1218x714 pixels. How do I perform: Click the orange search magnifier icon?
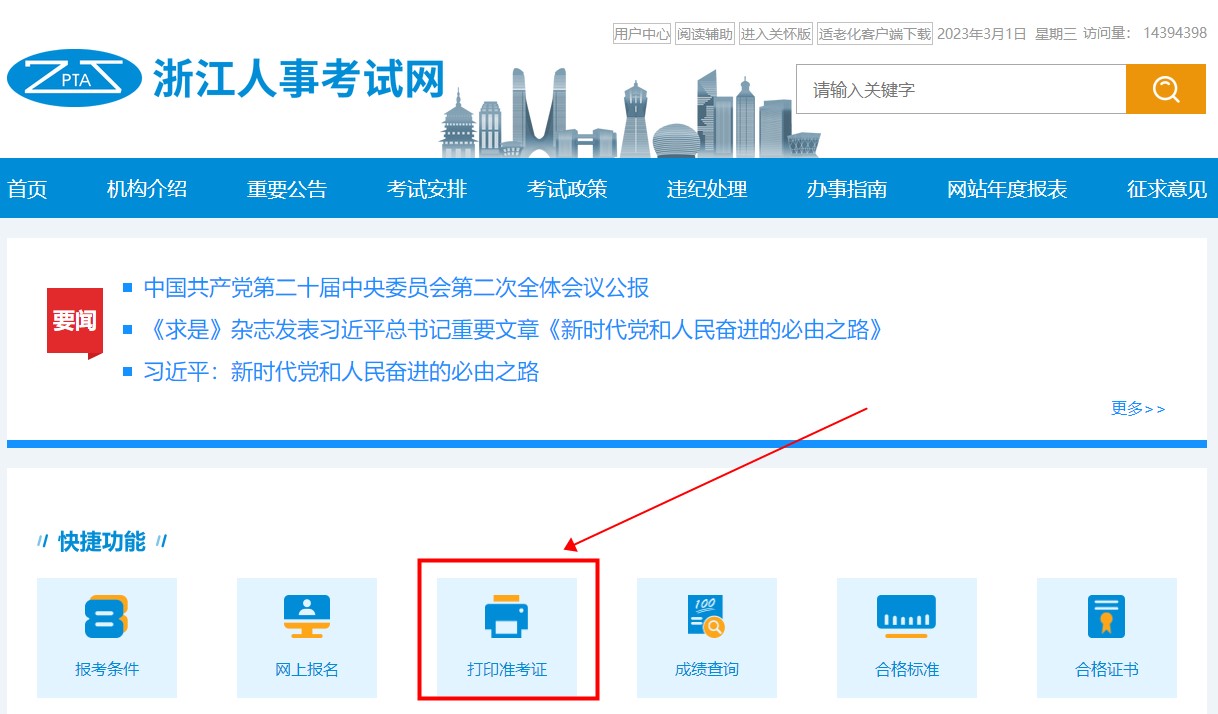(1165, 89)
